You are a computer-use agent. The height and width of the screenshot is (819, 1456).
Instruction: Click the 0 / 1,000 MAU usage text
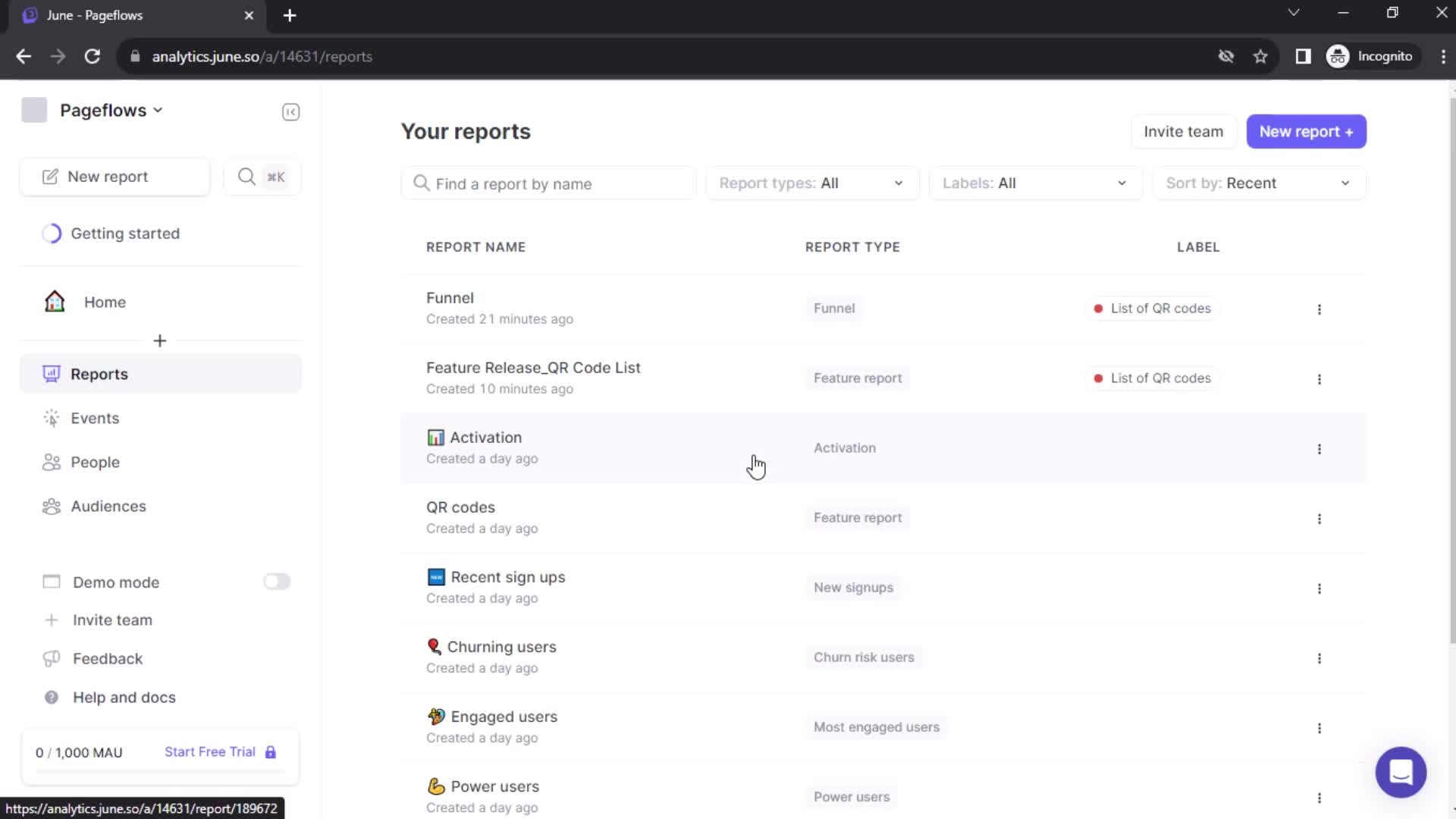pyautogui.click(x=79, y=752)
